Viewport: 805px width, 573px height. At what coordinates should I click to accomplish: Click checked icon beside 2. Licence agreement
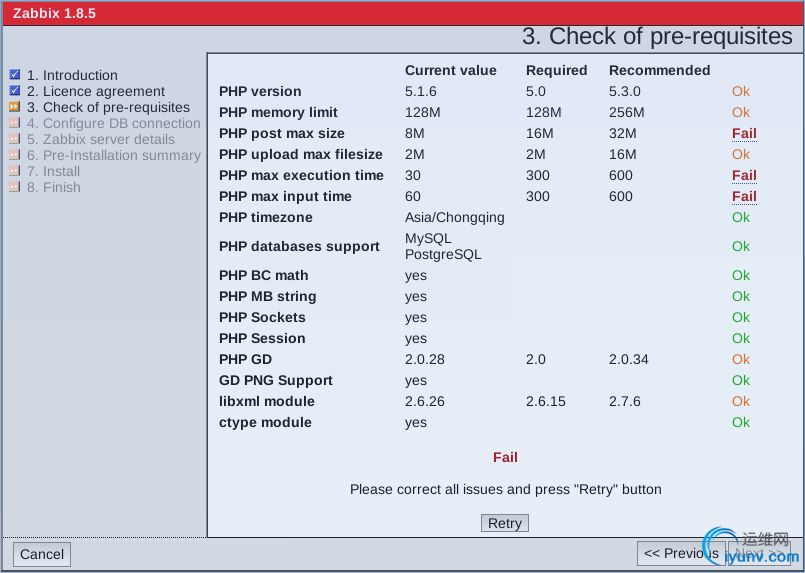click(x=15, y=91)
